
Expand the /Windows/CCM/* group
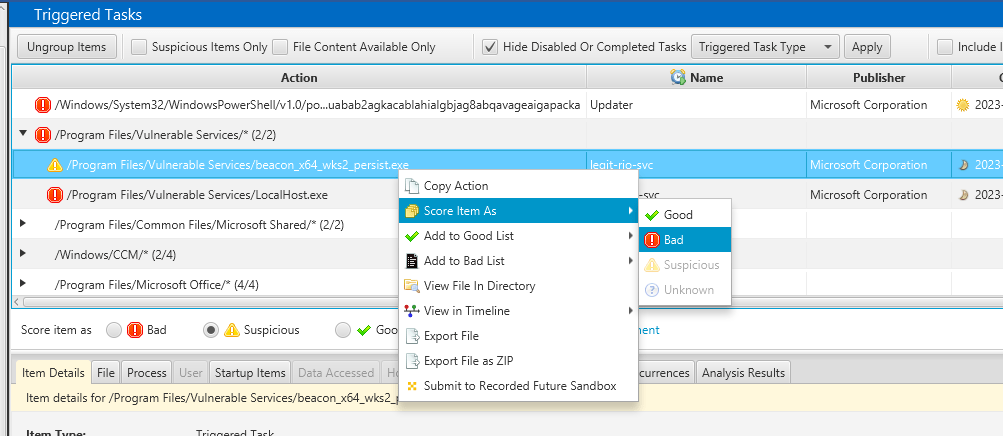coord(23,255)
